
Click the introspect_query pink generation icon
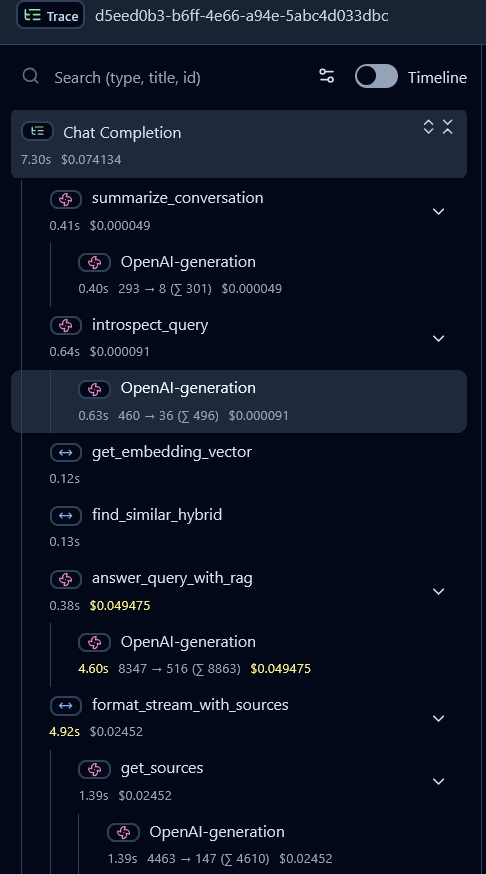click(66, 326)
